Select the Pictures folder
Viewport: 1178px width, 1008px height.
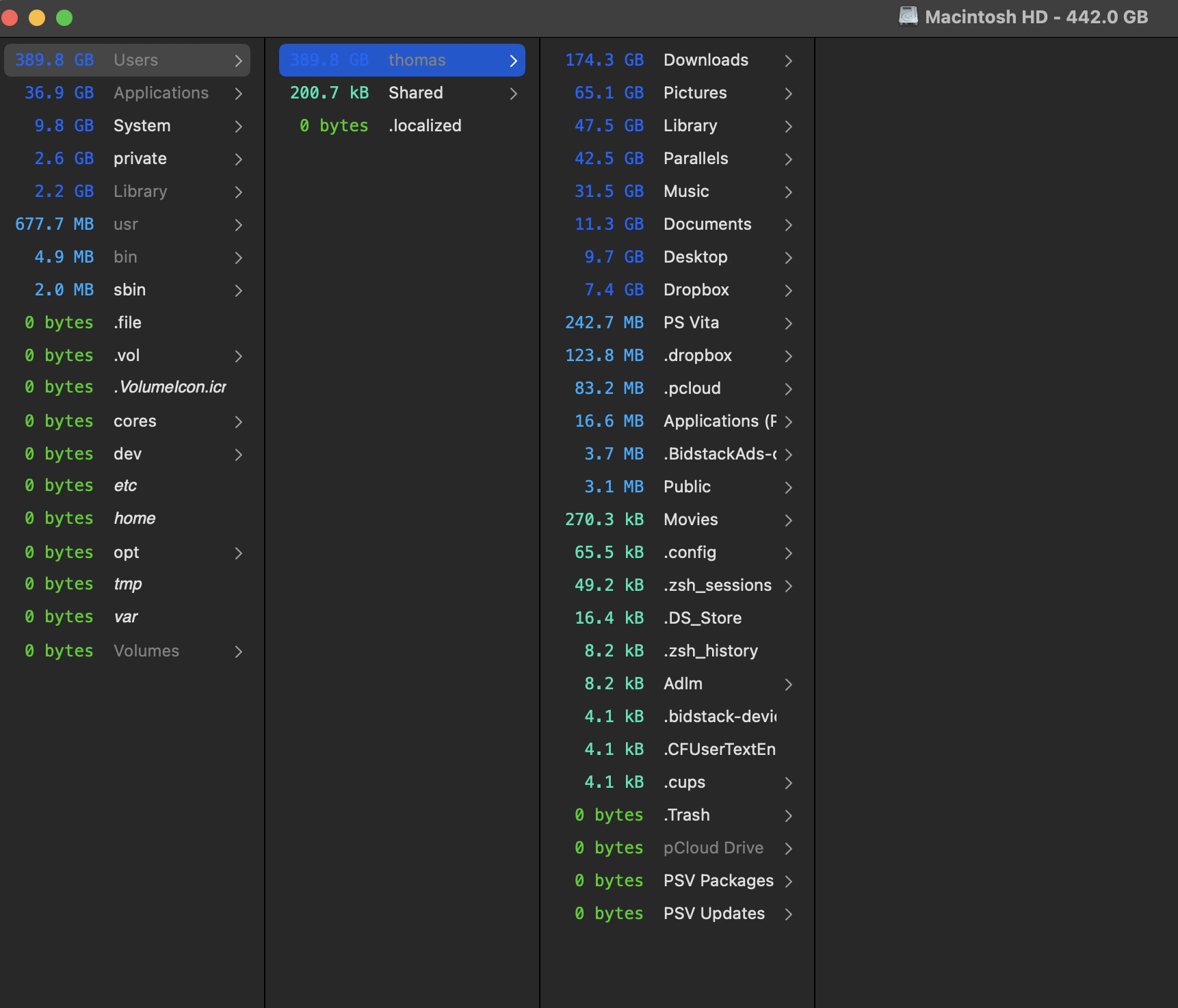tap(694, 93)
